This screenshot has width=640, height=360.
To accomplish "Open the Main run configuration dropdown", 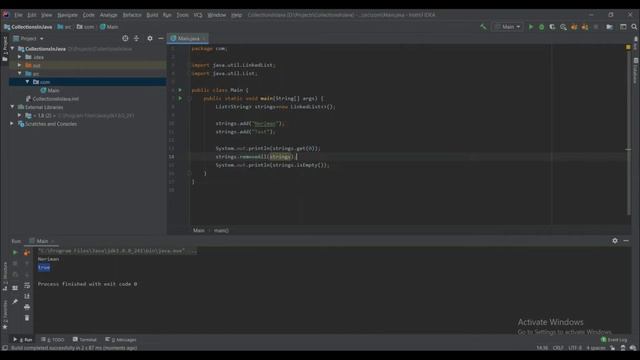I will click(x=508, y=27).
